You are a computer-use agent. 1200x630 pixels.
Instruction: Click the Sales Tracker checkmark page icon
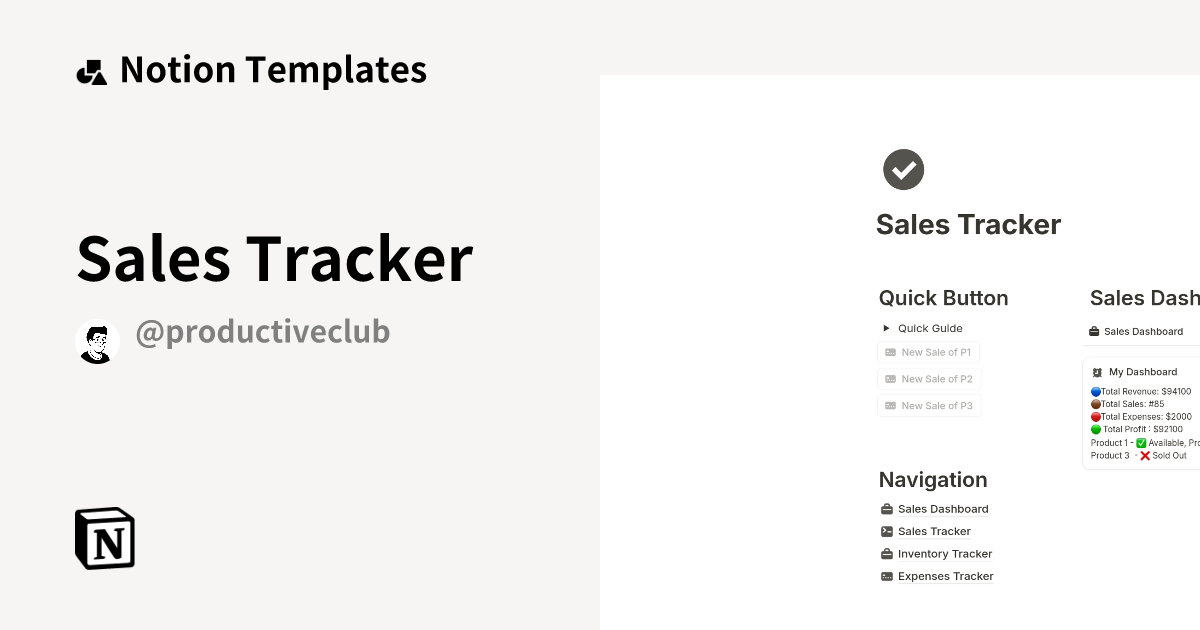coord(902,169)
